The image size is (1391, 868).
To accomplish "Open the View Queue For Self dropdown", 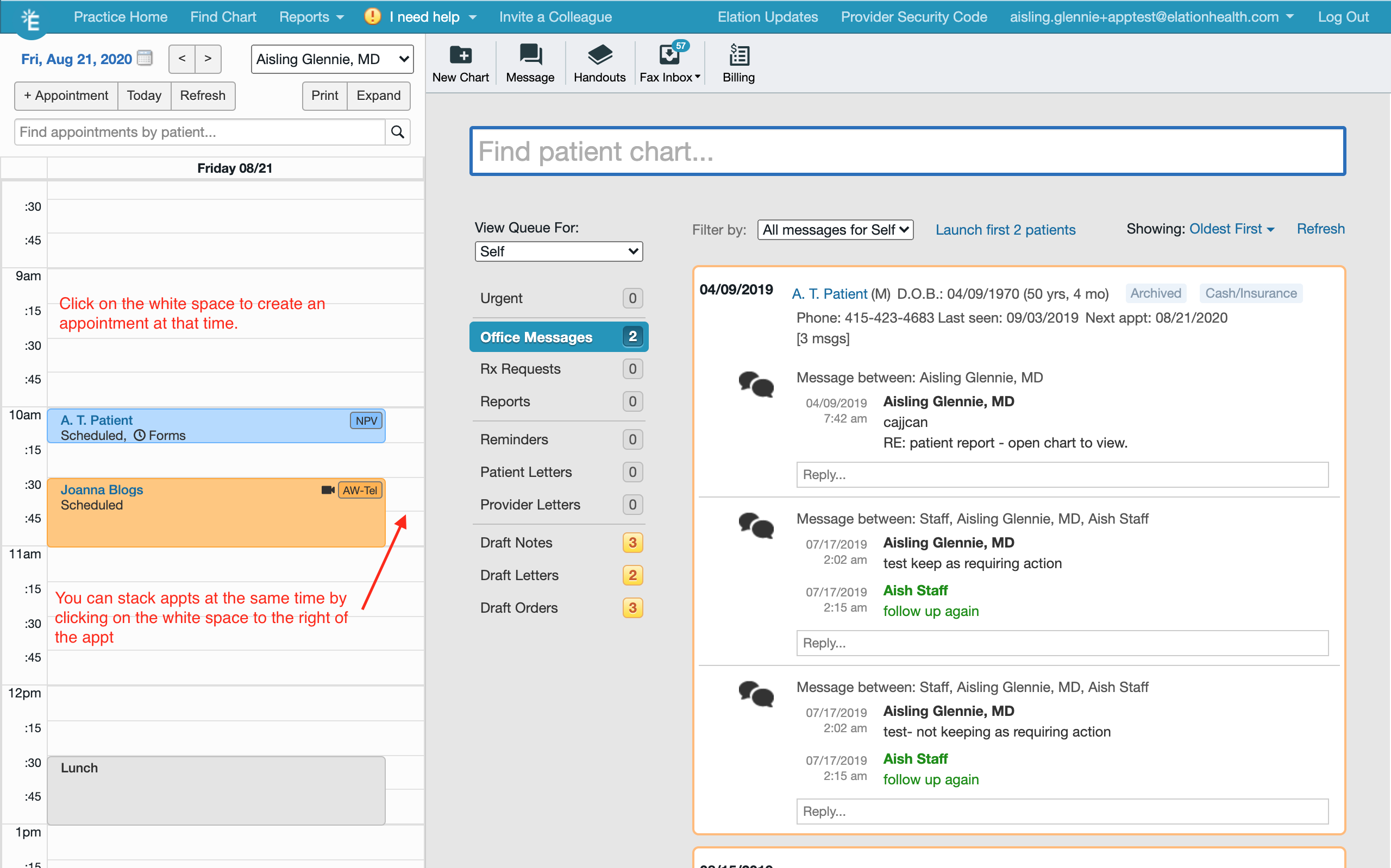I will tap(558, 251).
